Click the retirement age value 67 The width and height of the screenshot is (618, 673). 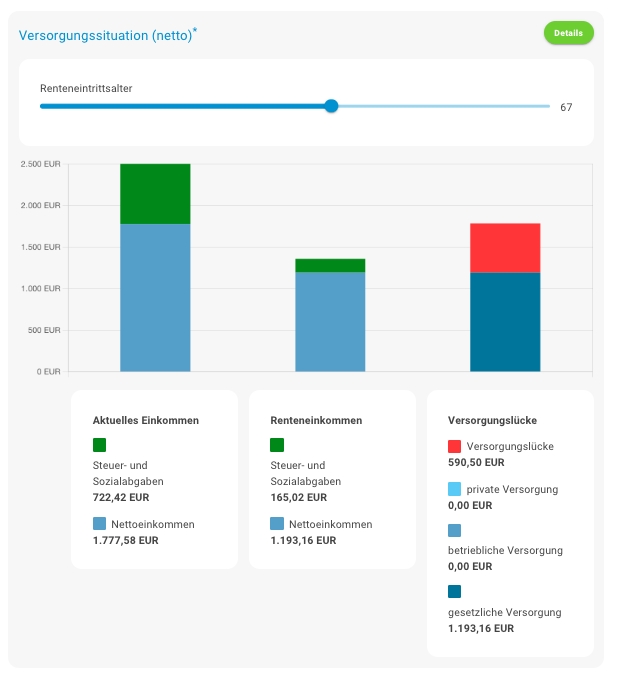point(566,107)
